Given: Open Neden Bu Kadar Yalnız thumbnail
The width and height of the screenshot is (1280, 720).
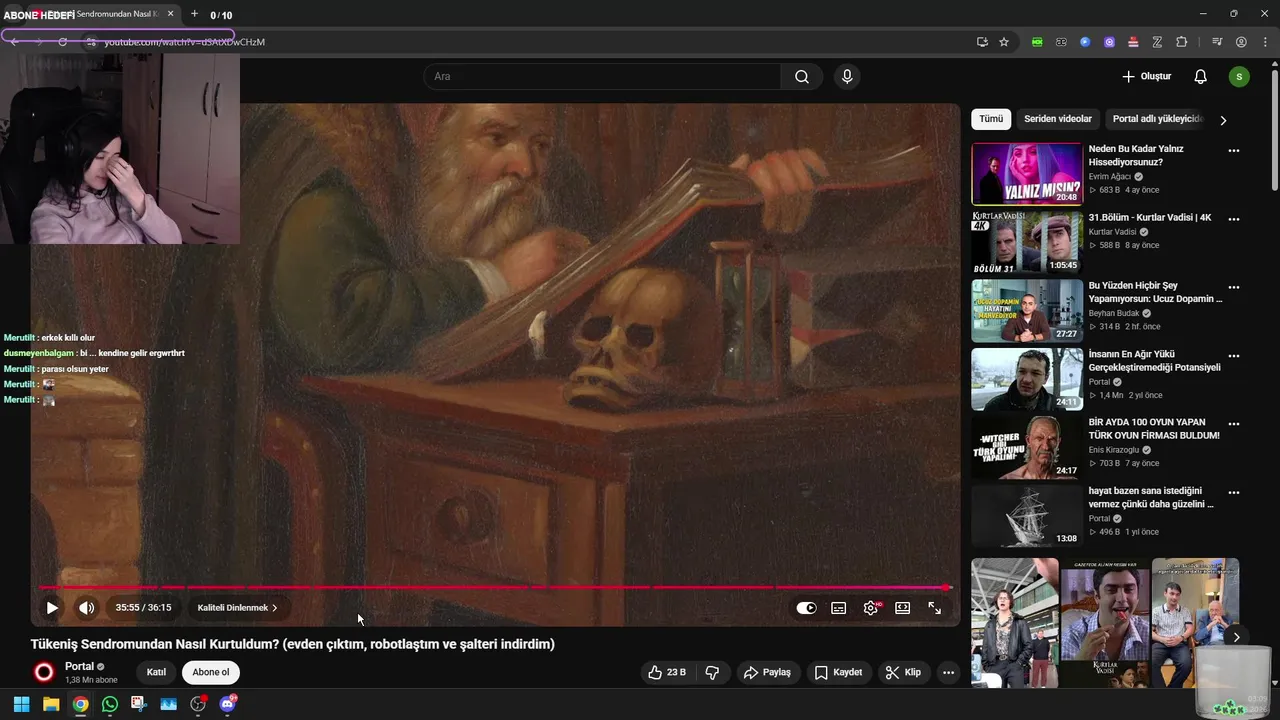Looking at the screenshot, I should (x=1027, y=174).
